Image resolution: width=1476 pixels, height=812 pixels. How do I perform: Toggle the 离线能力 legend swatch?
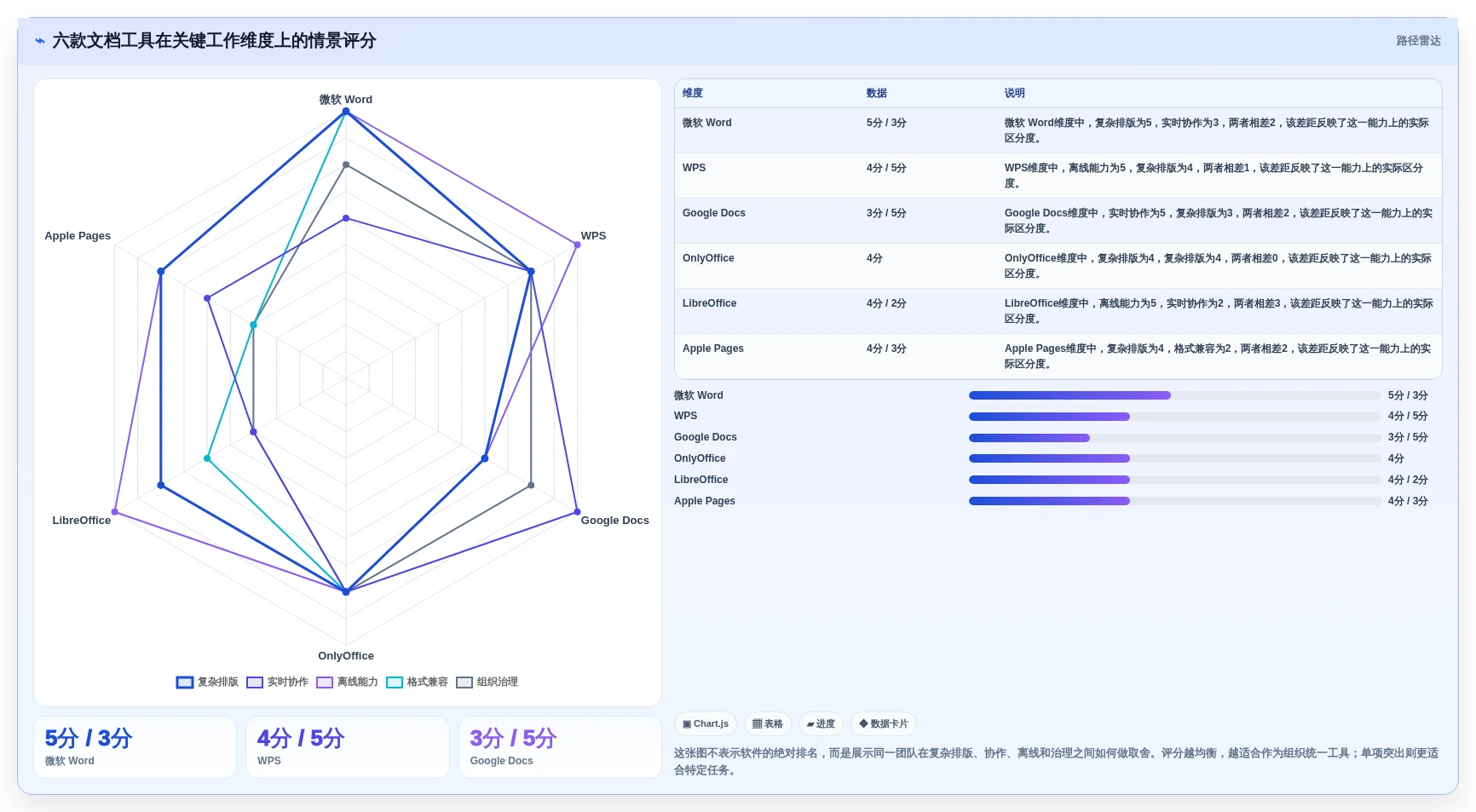(325, 682)
